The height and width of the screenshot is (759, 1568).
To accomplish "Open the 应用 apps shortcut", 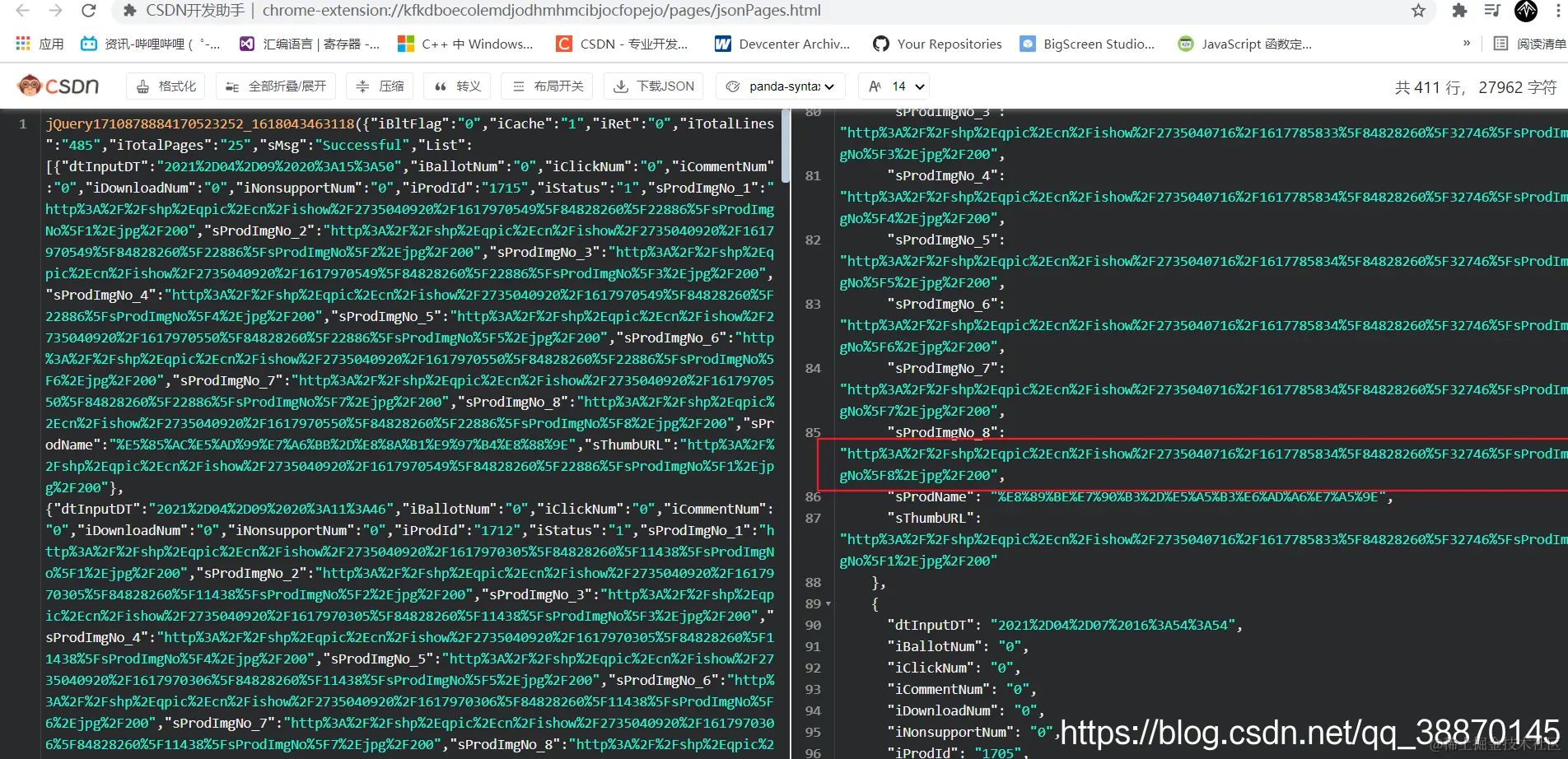I will pyautogui.click(x=40, y=44).
